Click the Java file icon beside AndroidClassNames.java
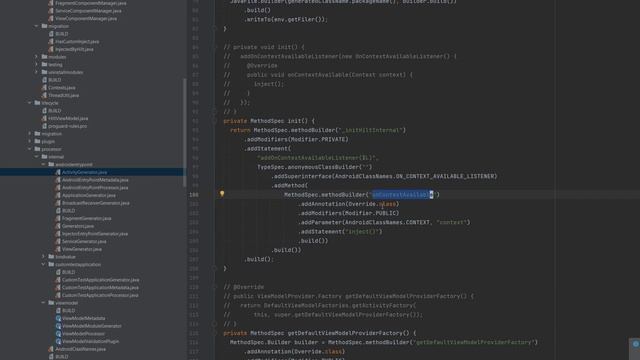The height and width of the screenshot is (360, 640). click(x=51, y=349)
